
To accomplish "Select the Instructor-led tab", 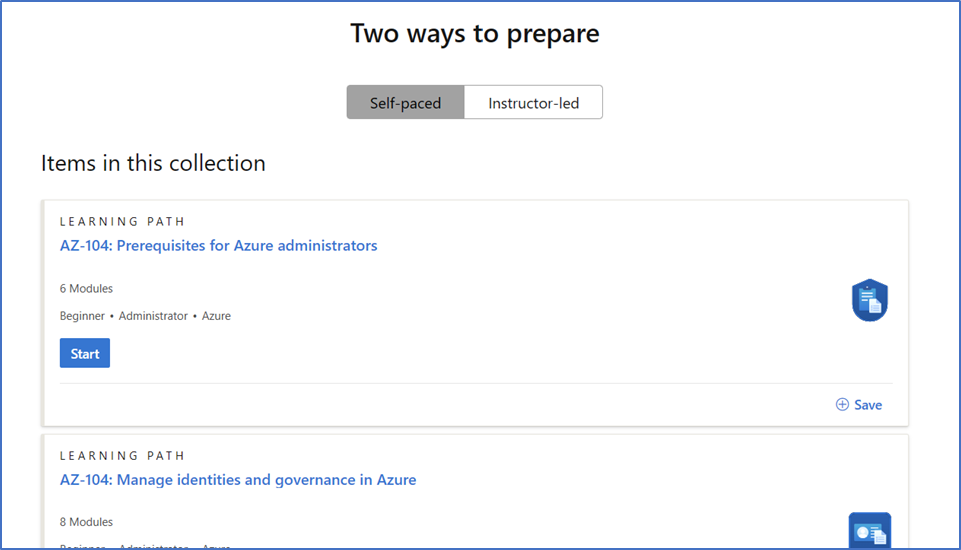I will pos(533,102).
